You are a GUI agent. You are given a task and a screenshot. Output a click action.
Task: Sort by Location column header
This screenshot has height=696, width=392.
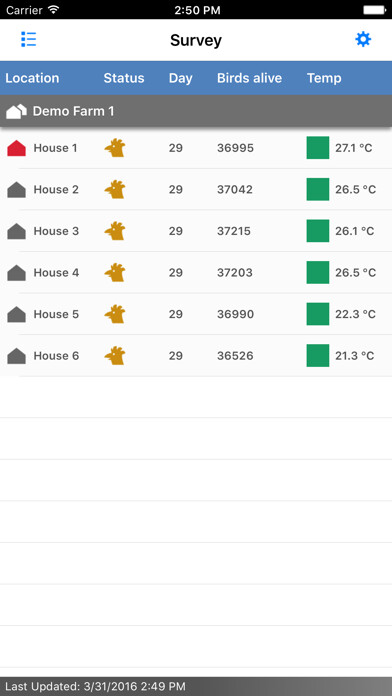click(x=32, y=78)
